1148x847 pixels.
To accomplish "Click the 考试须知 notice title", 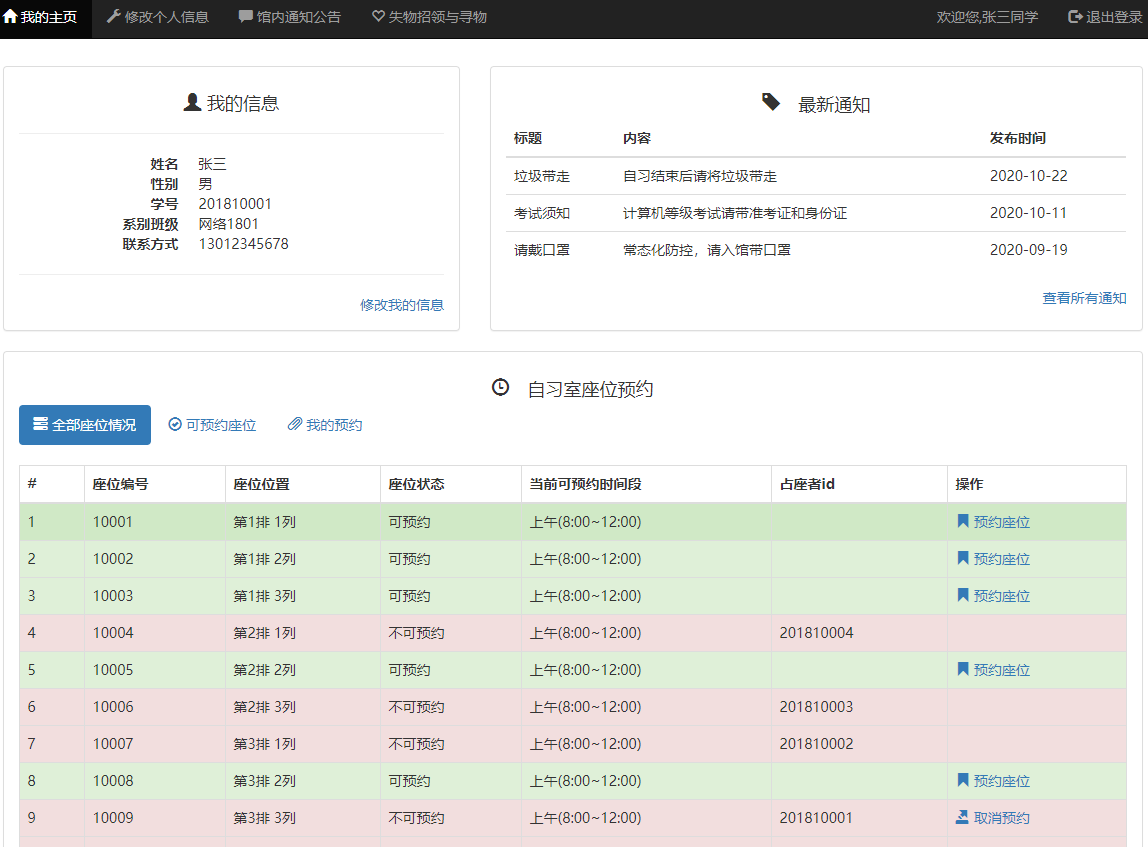I will [542, 213].
